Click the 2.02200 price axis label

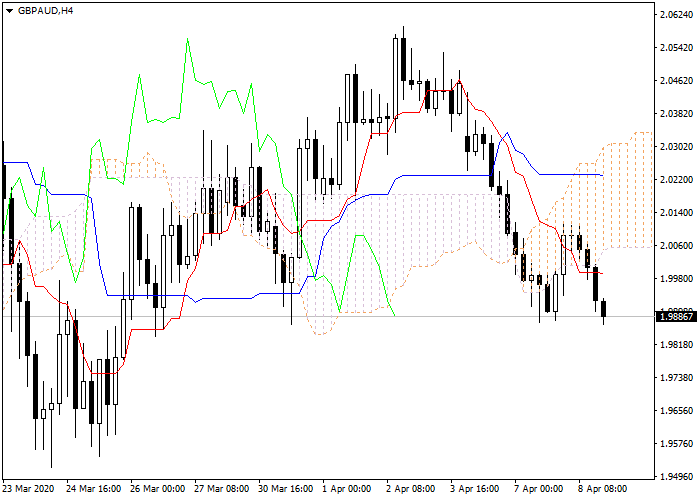tap(678, 180)
